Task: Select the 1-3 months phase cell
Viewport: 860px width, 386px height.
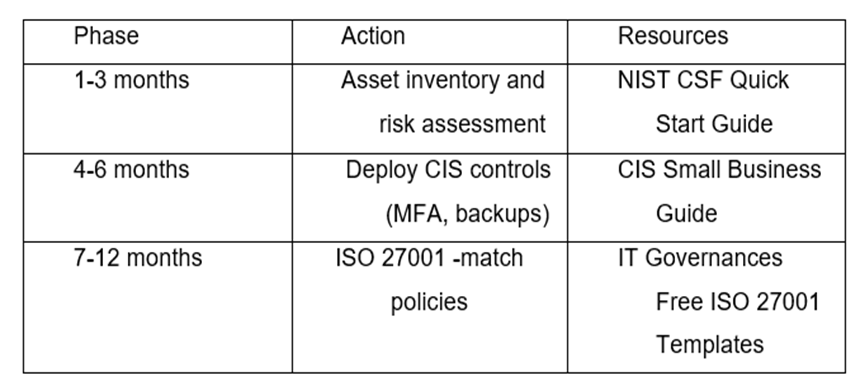Action: [158, 109]
